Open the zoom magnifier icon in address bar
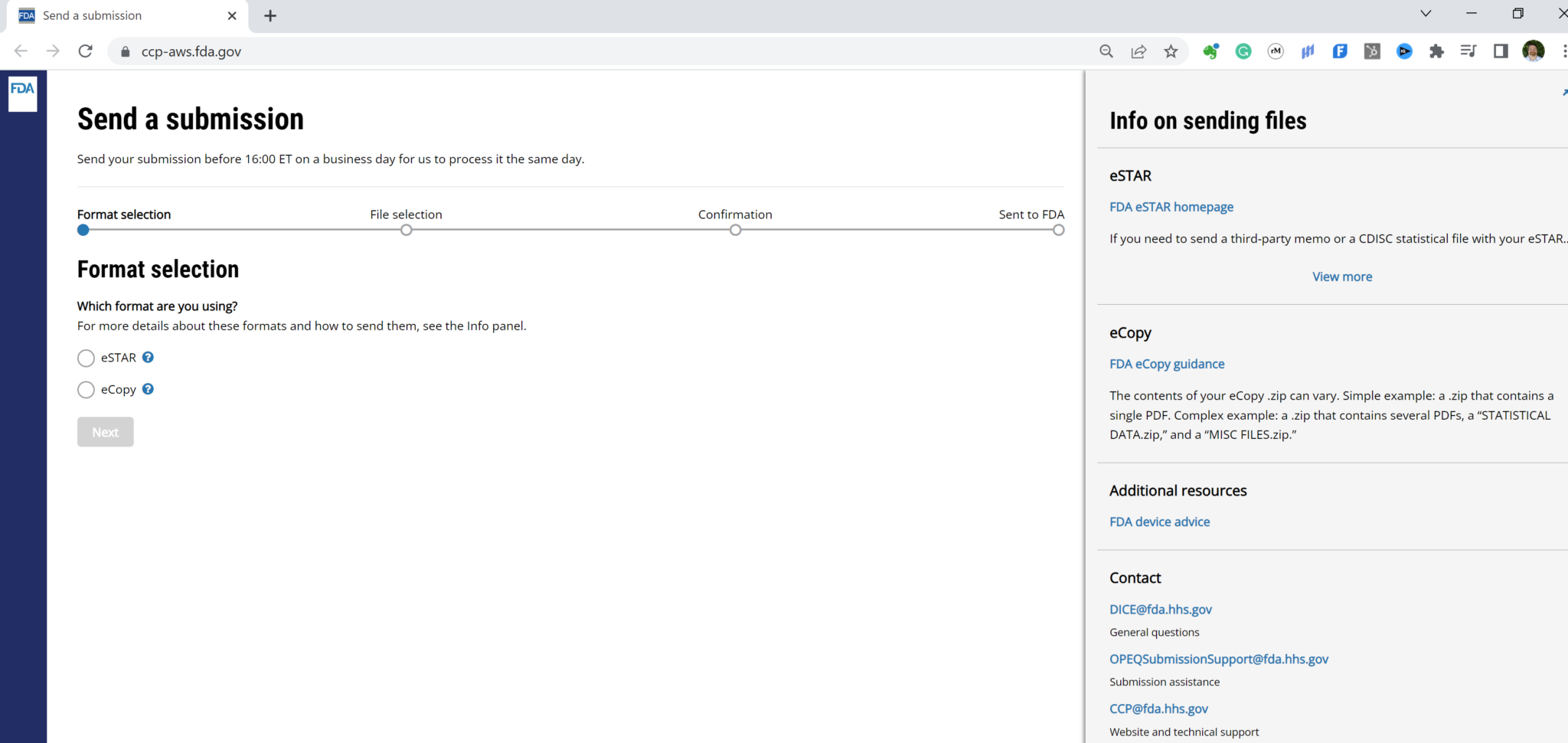This screenshot has width=1568, height=743. [x=1106, y=51]
